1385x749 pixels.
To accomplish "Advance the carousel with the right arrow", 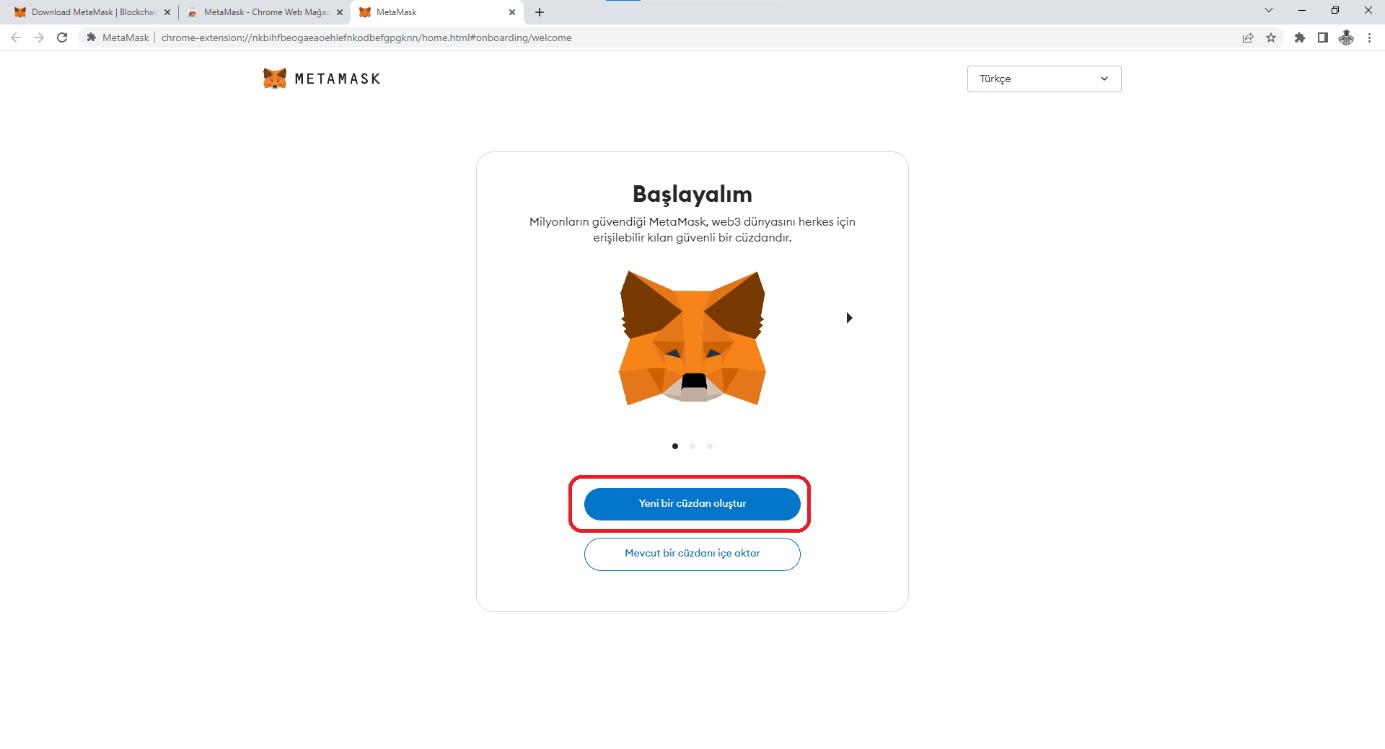I will click(x=849, y=318).
